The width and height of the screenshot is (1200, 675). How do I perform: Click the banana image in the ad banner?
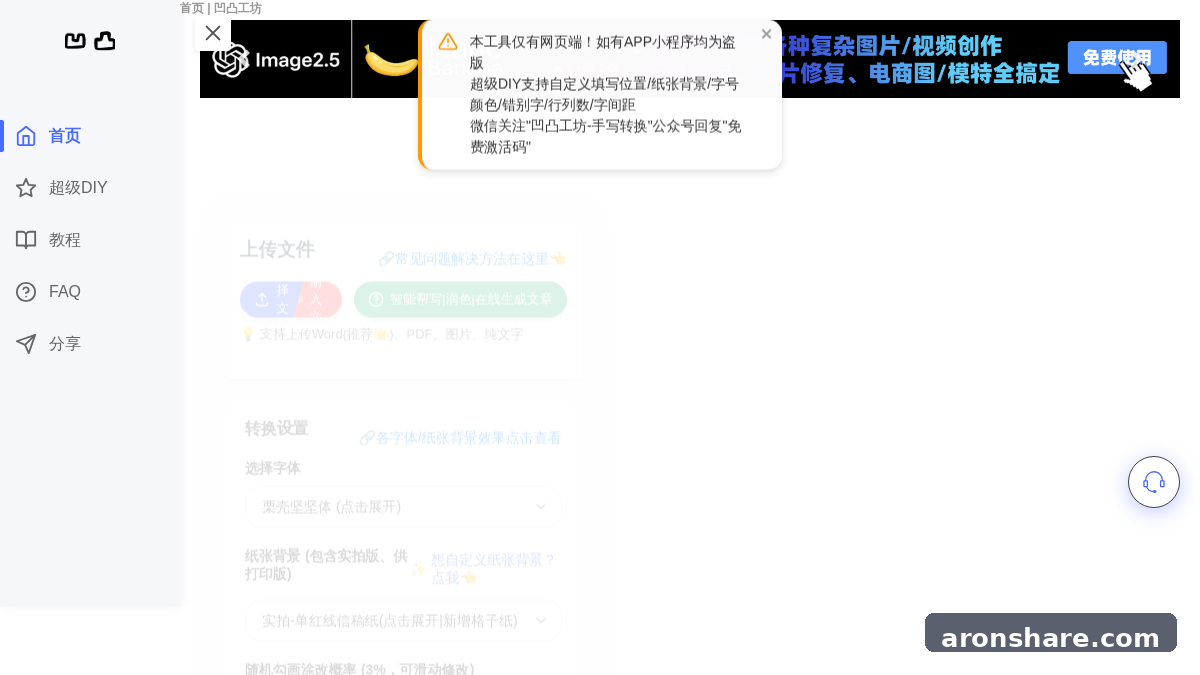coord(389,61)
